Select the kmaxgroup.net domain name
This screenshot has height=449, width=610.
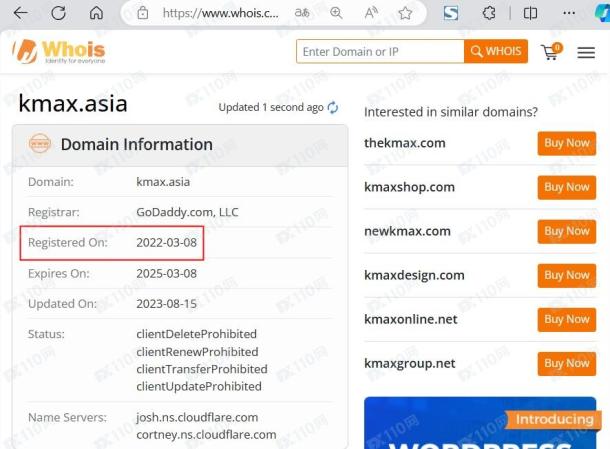point(410,363)
